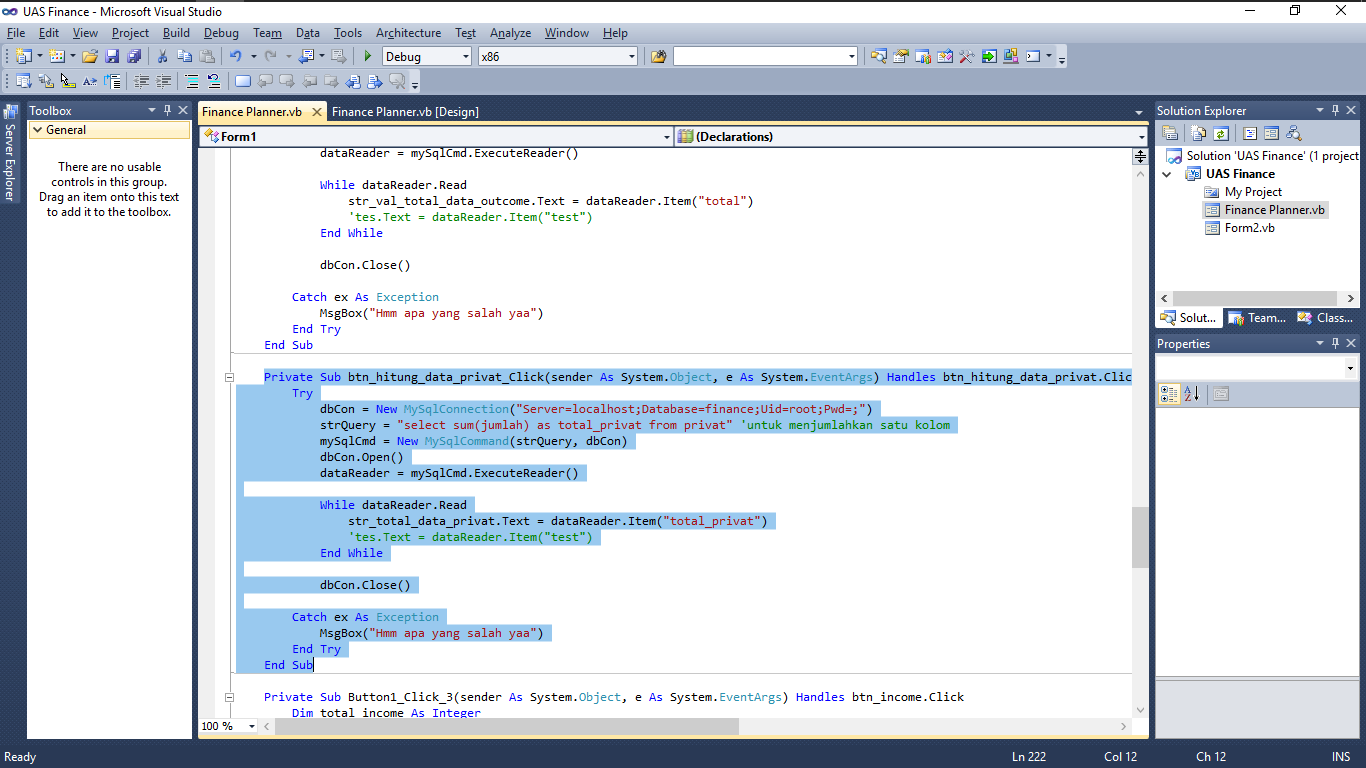Select the Cut icon on the toolbar

click(164, 56)
